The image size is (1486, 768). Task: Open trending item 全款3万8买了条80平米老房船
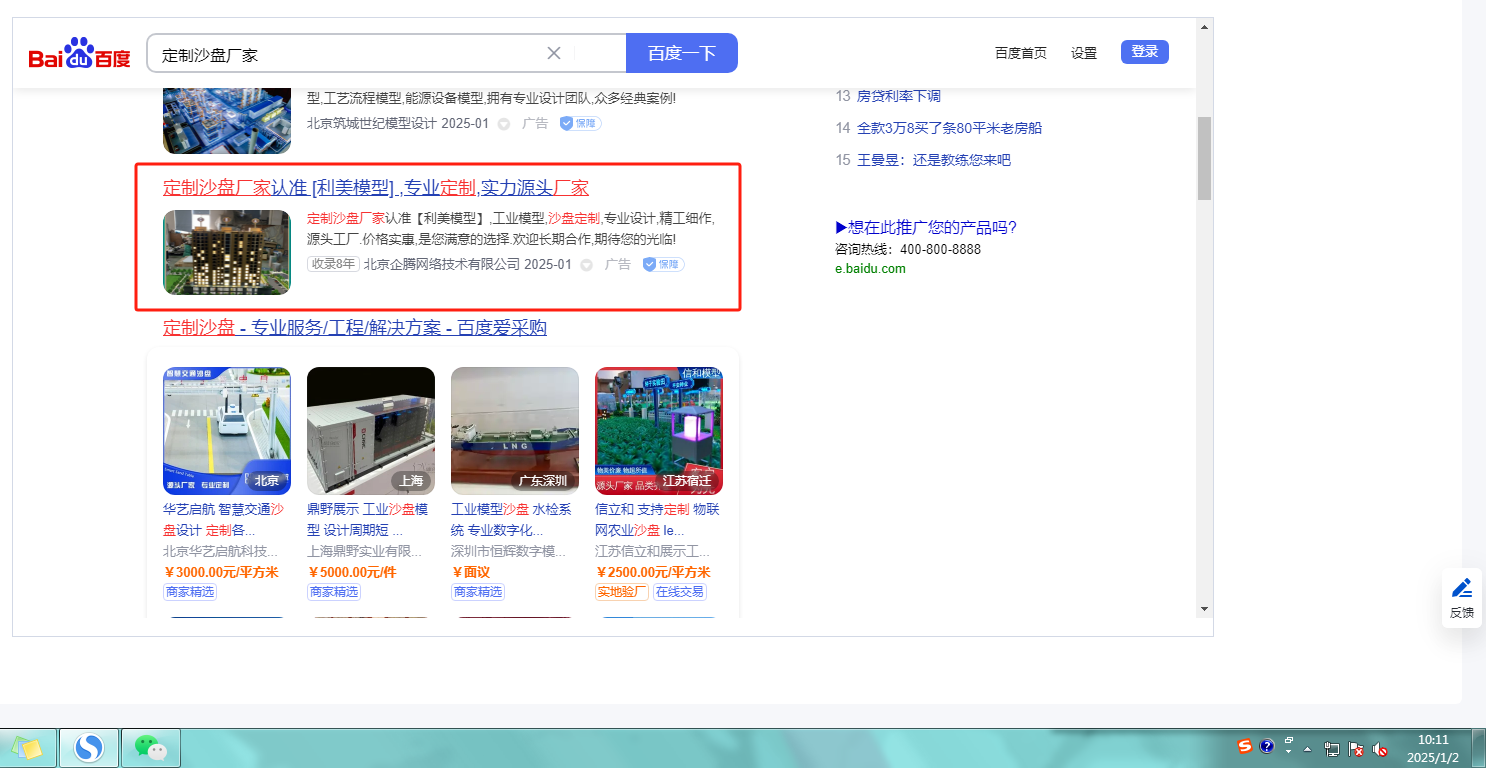950,128
